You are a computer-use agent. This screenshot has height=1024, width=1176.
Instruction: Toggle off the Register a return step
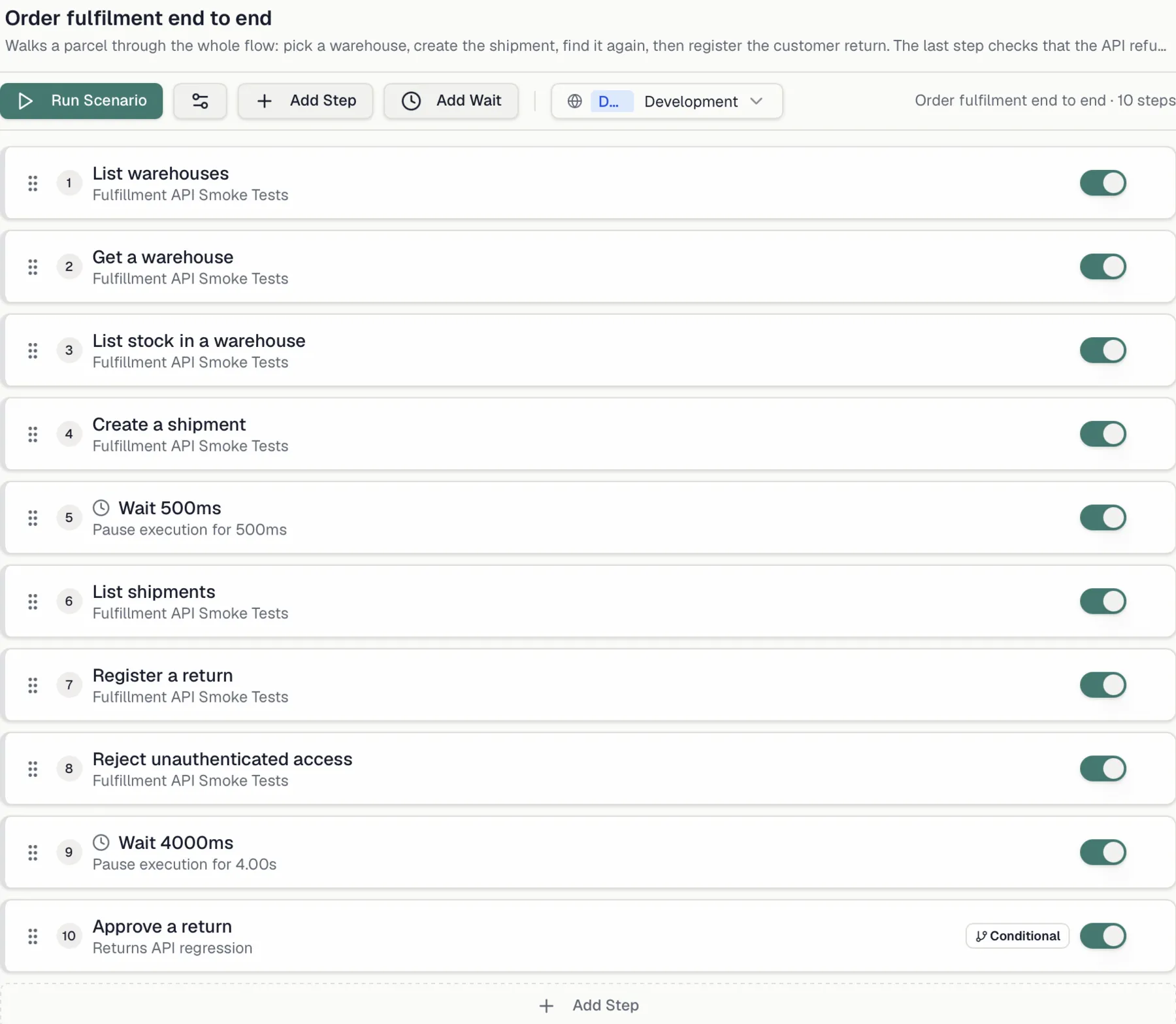pyautogui.click(x=1103, y=685)
